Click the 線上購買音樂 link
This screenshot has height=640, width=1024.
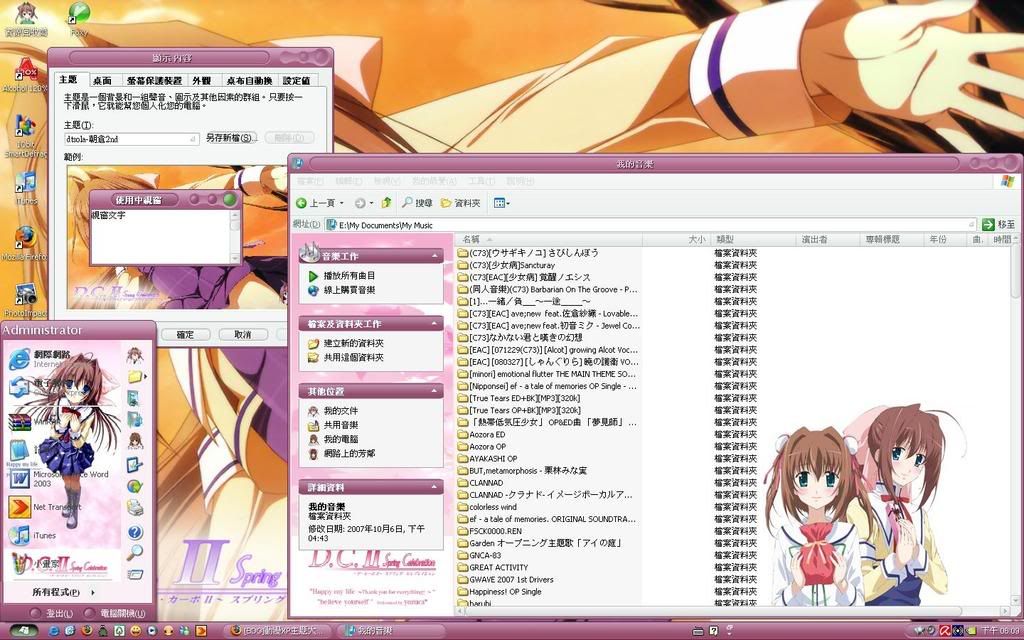click(349, 290)
